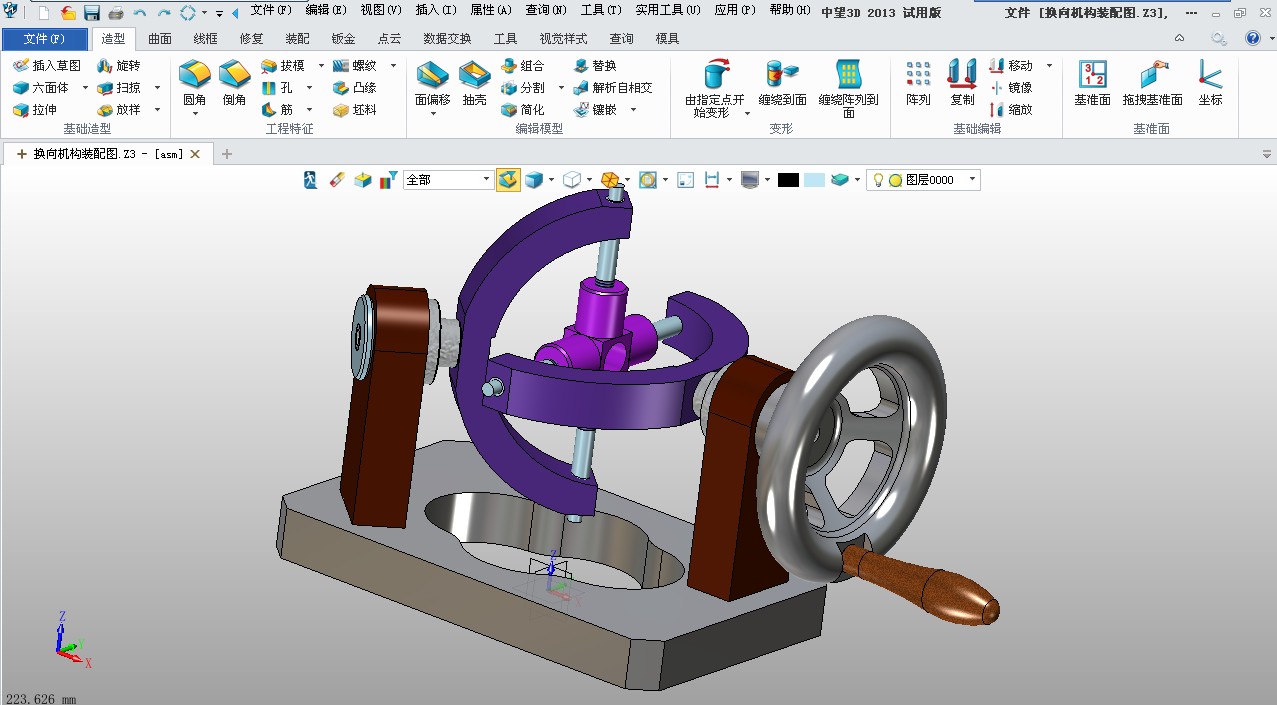Open the 帮助(H) menu
Screen dimensions: 1277x705
point(791,10)
